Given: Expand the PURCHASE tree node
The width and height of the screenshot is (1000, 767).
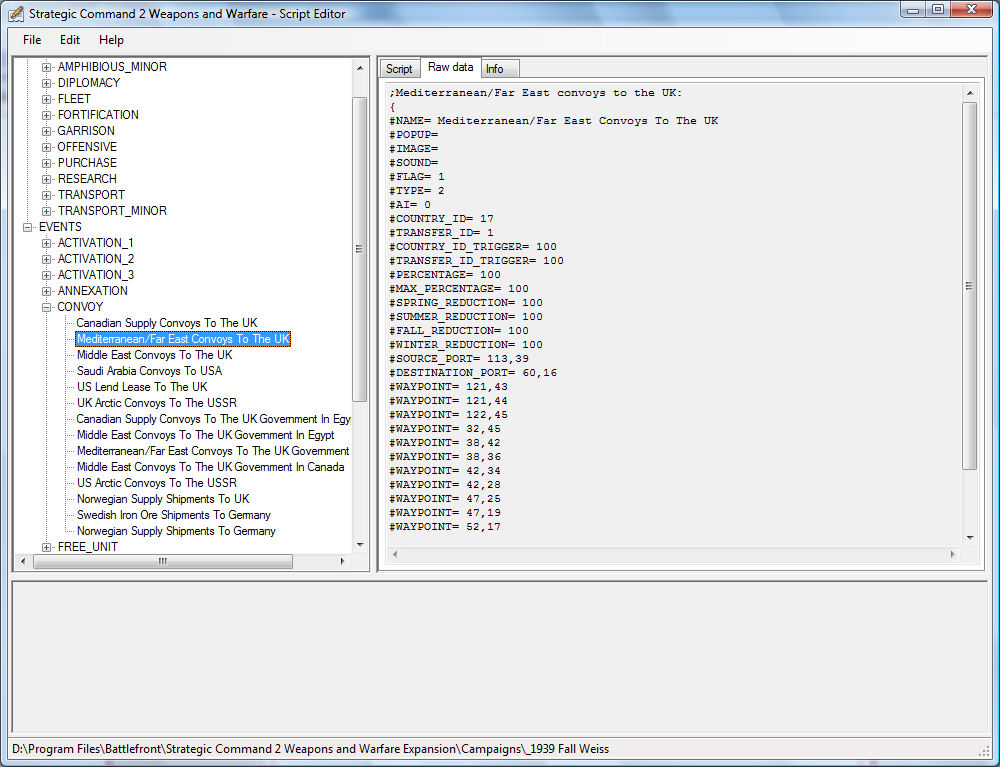Looking at the screenshot, I should (x=47, y=163).
